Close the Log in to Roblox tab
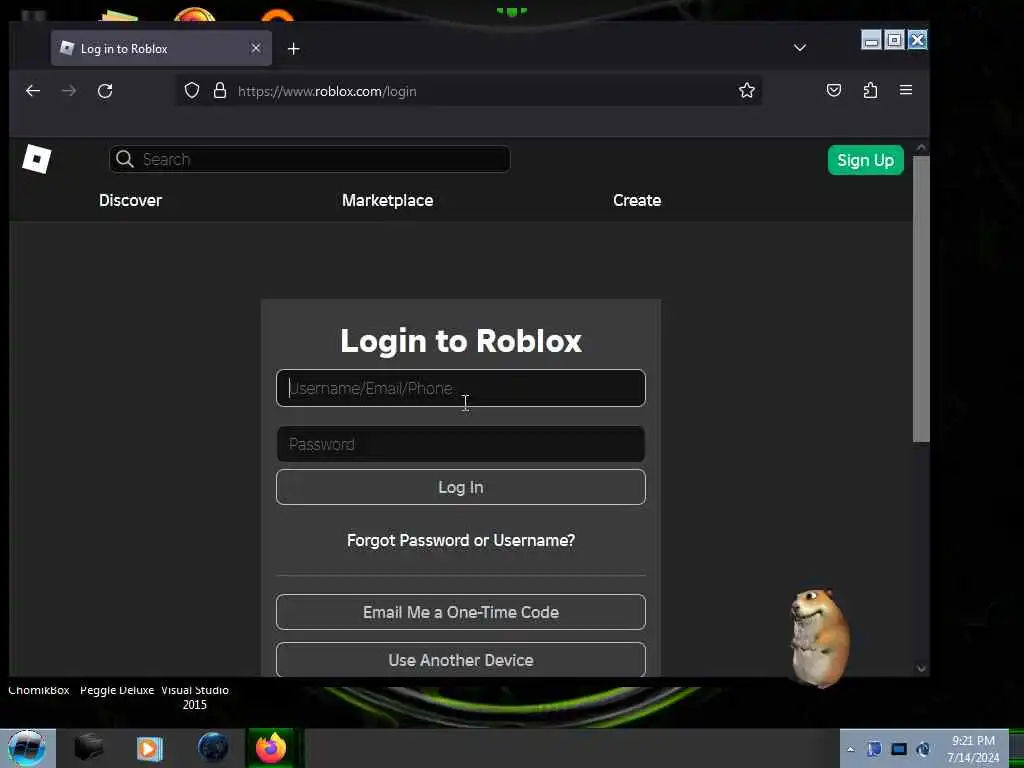This screenshot has height=768, width=1024. pyautogui.click(x=256, y=48)
